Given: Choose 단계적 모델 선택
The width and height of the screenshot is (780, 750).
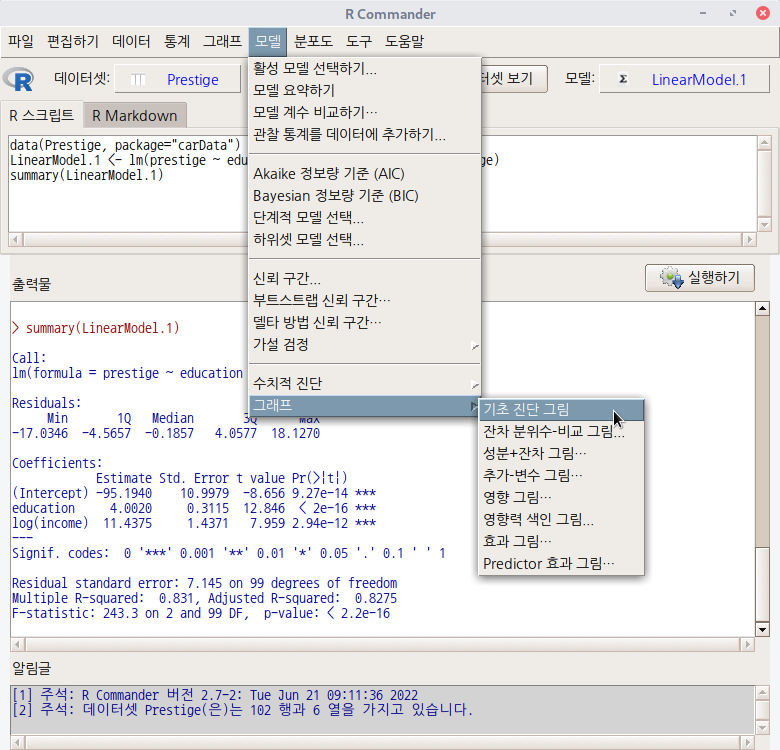Looking at the screenshot, I should coord(365,217).
